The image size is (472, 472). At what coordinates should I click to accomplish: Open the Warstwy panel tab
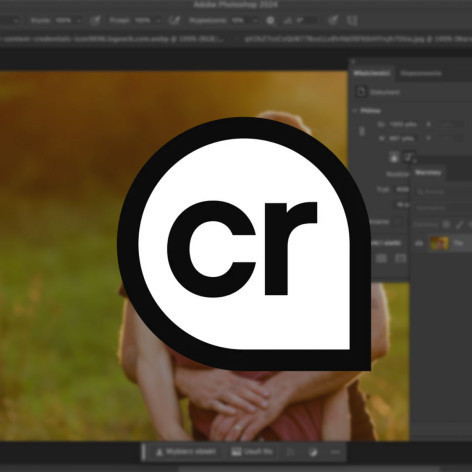click(x=428, y=173)
